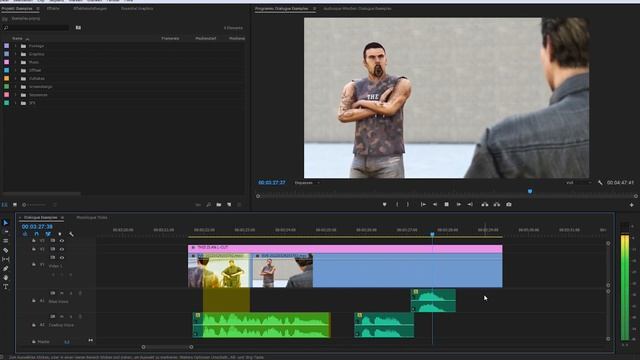Add marker in Program monitor
640x360 pixels.
[384, 204]
